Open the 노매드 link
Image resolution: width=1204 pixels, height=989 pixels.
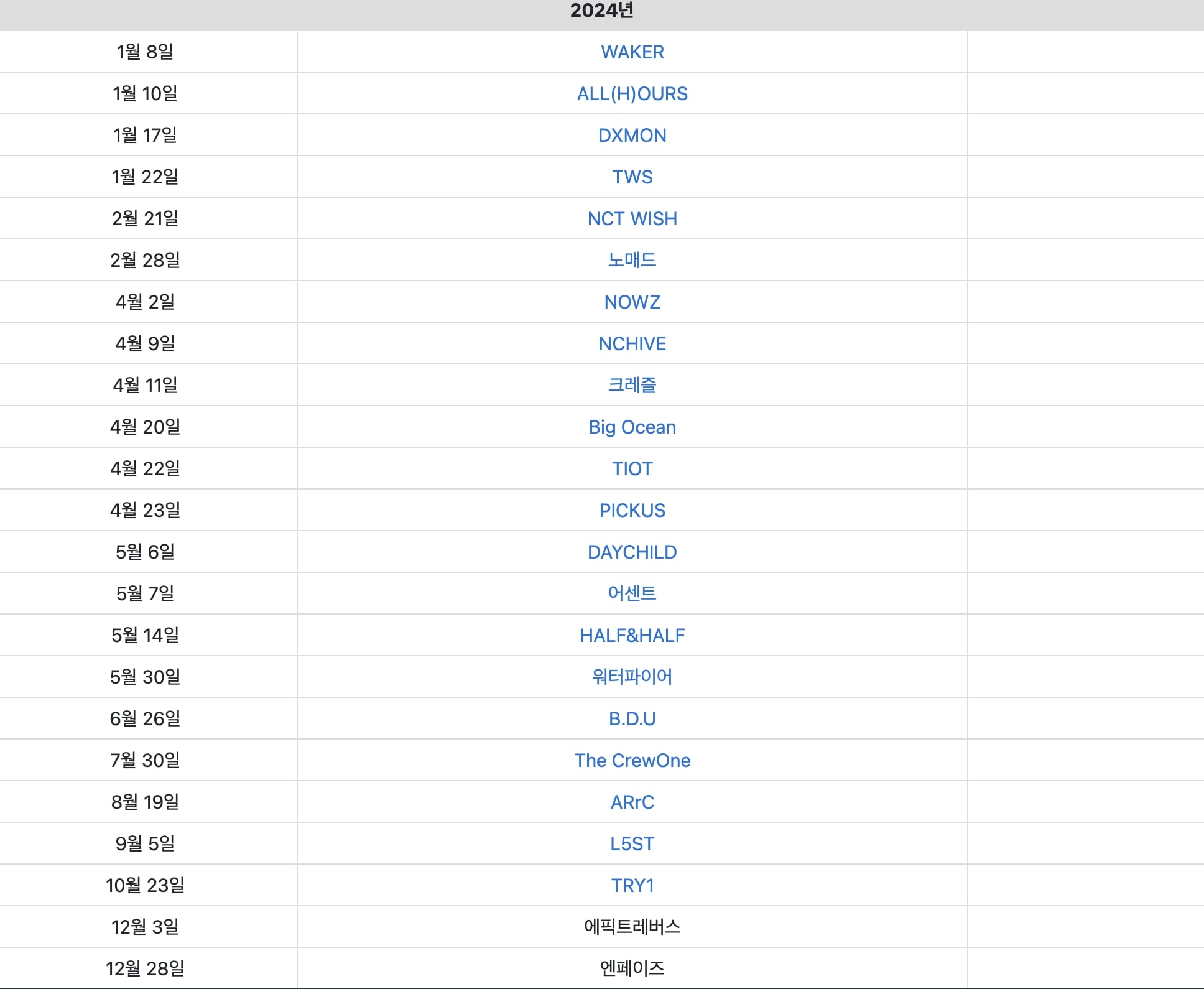coord(632,260)
